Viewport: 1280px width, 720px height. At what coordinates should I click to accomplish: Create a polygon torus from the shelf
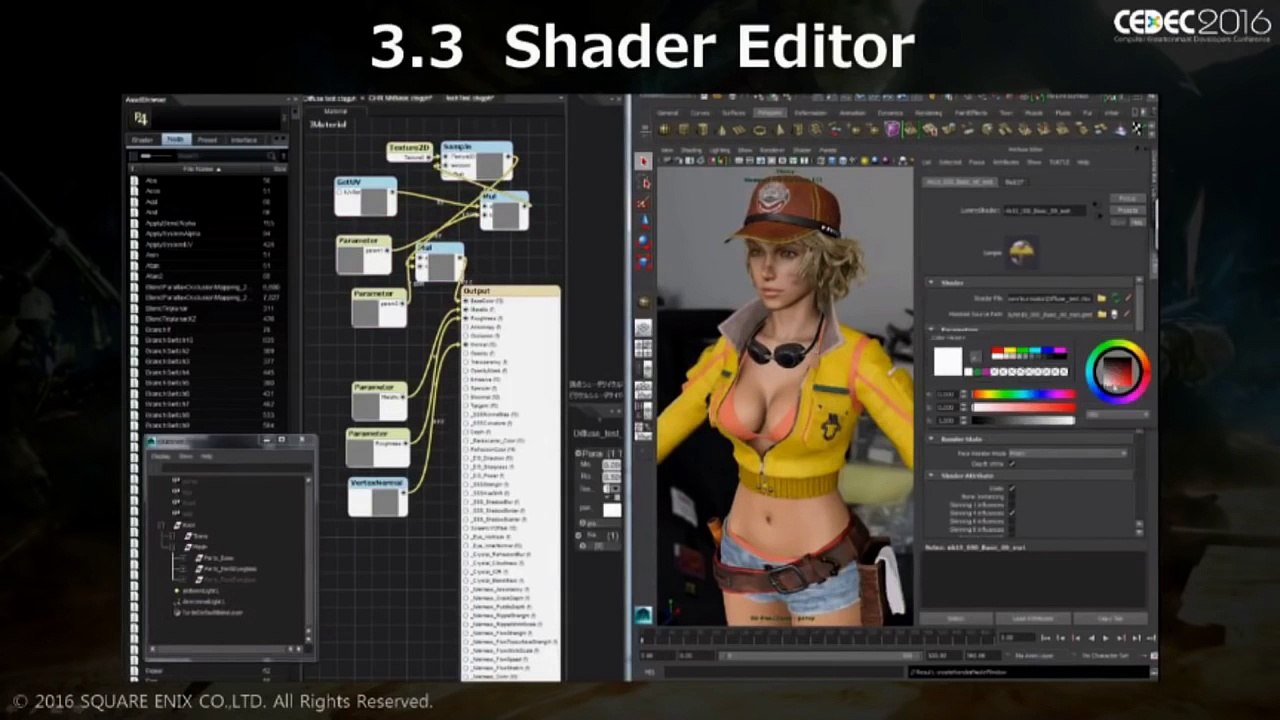759,129
